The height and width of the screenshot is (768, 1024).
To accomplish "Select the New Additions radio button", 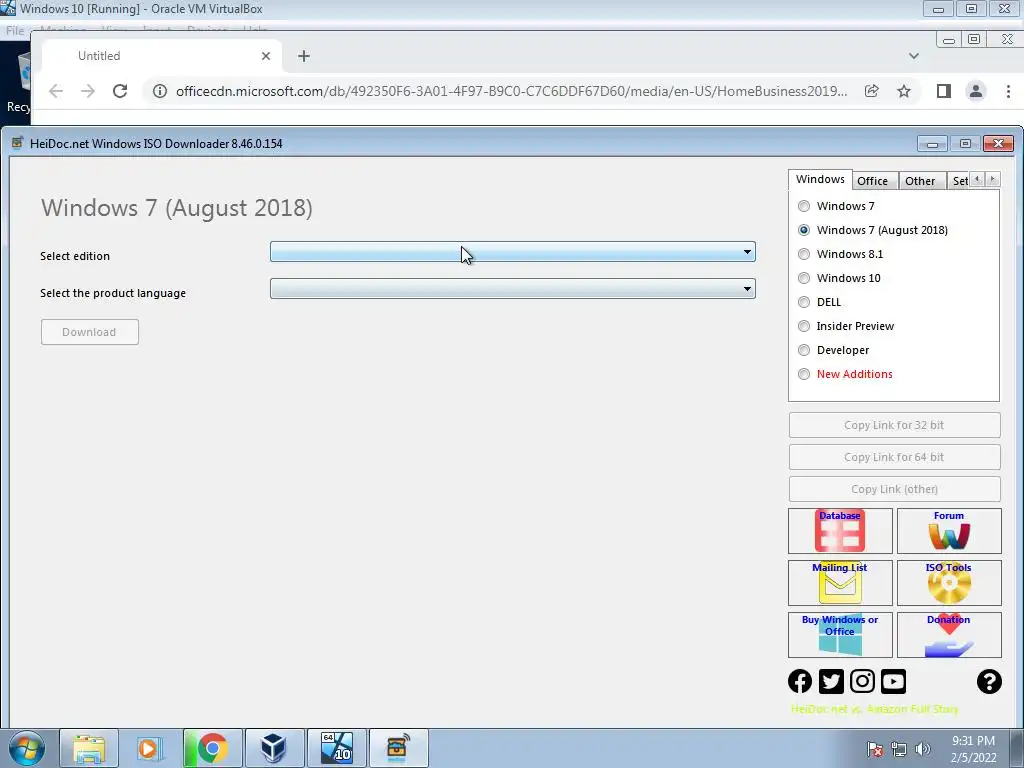I will pos(804,374).
